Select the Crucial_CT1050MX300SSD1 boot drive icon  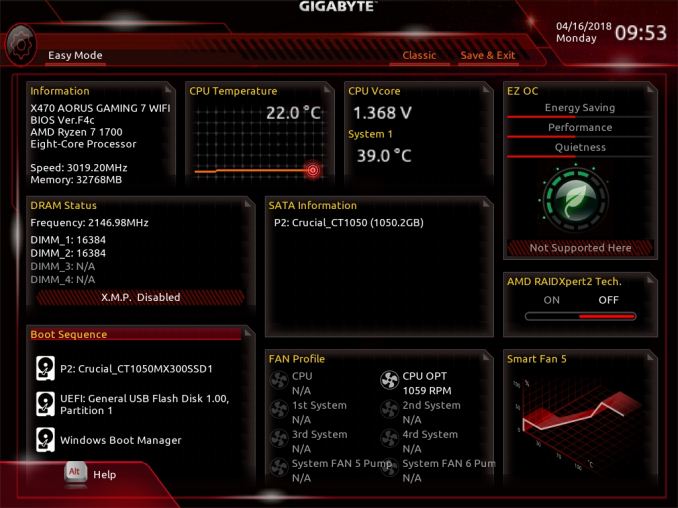pos(45,368)
